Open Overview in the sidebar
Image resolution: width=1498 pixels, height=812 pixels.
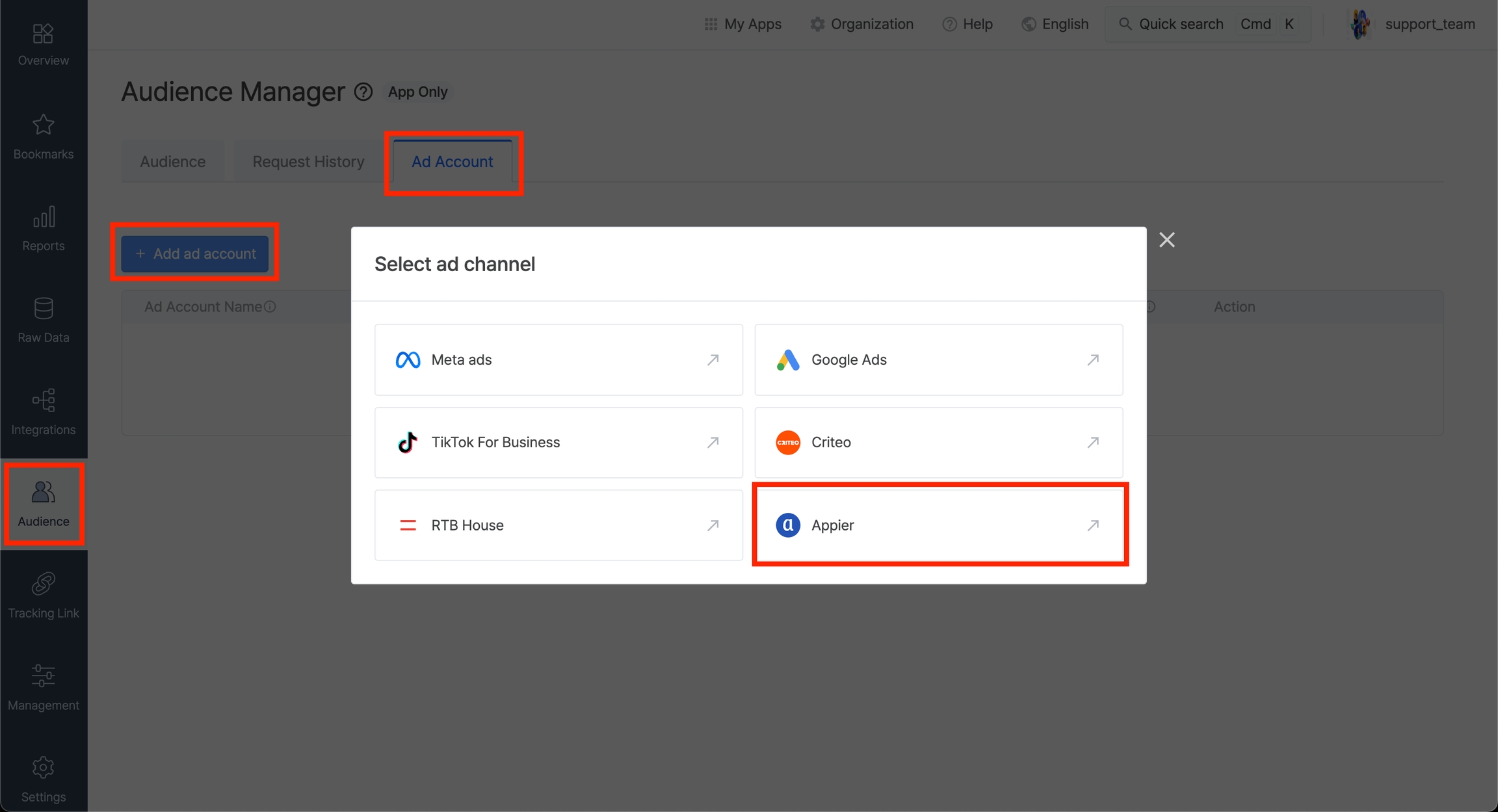pyautogui.click(x=43, y=44)
